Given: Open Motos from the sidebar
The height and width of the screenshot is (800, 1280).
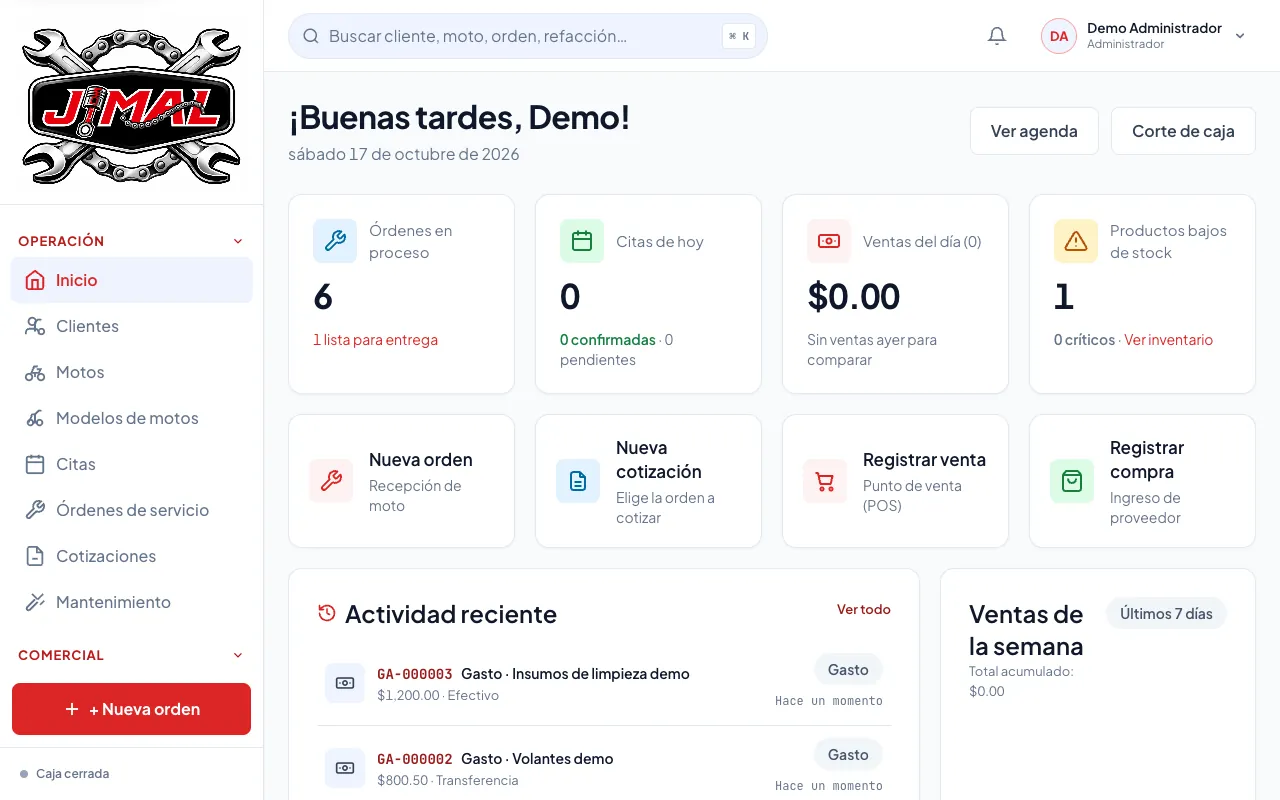Looking at the screenshot, I should (x=131, y=372).
